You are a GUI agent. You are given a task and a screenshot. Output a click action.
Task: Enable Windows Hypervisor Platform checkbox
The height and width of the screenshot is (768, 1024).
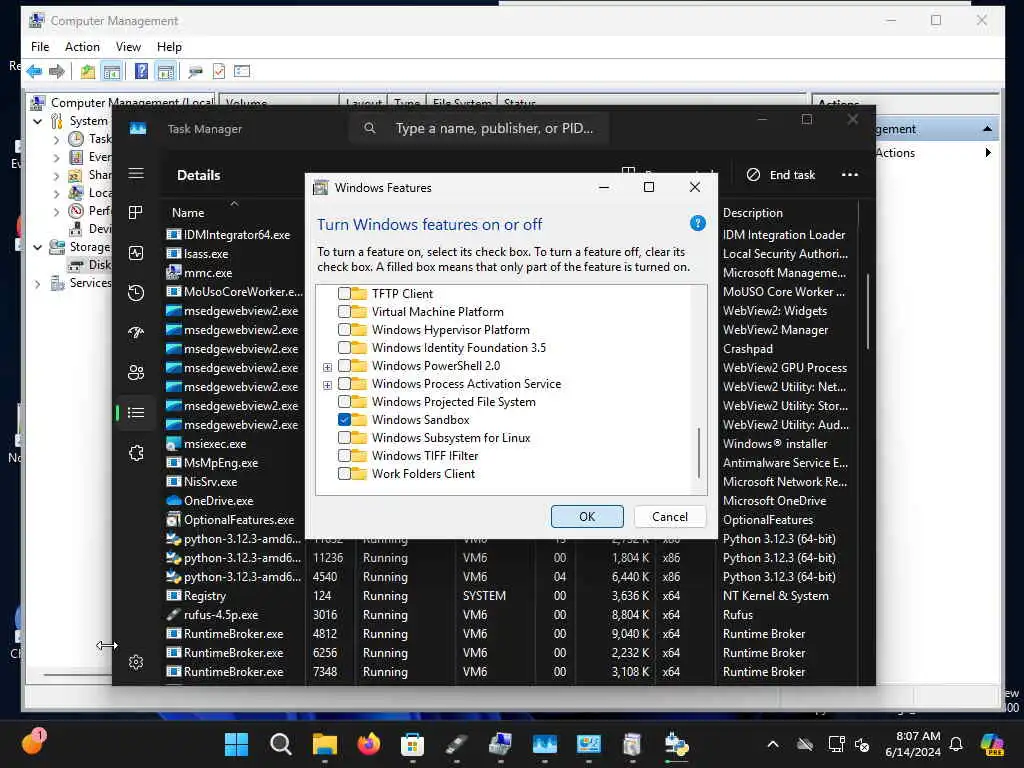coord(344,330)
